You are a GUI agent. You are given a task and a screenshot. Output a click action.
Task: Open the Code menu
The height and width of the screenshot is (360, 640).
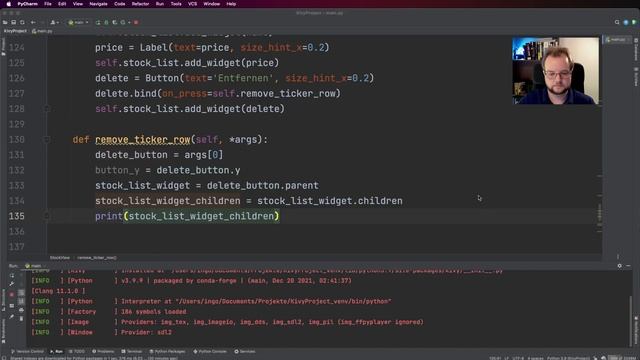click(x=120, y=4)
